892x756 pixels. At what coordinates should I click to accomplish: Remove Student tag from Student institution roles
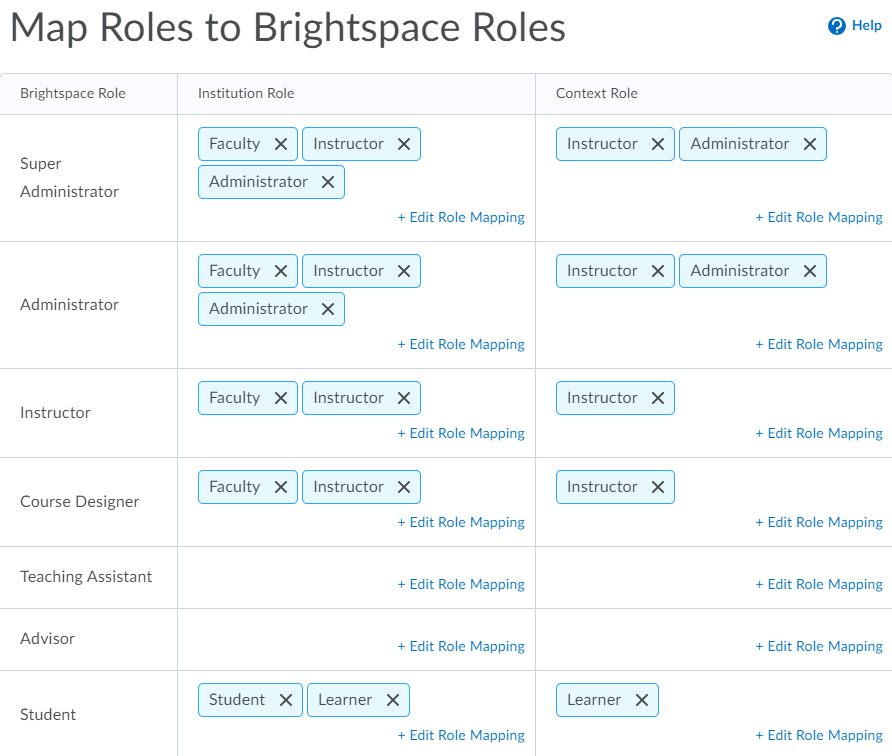pyautogui.click(x=286, y=700)
